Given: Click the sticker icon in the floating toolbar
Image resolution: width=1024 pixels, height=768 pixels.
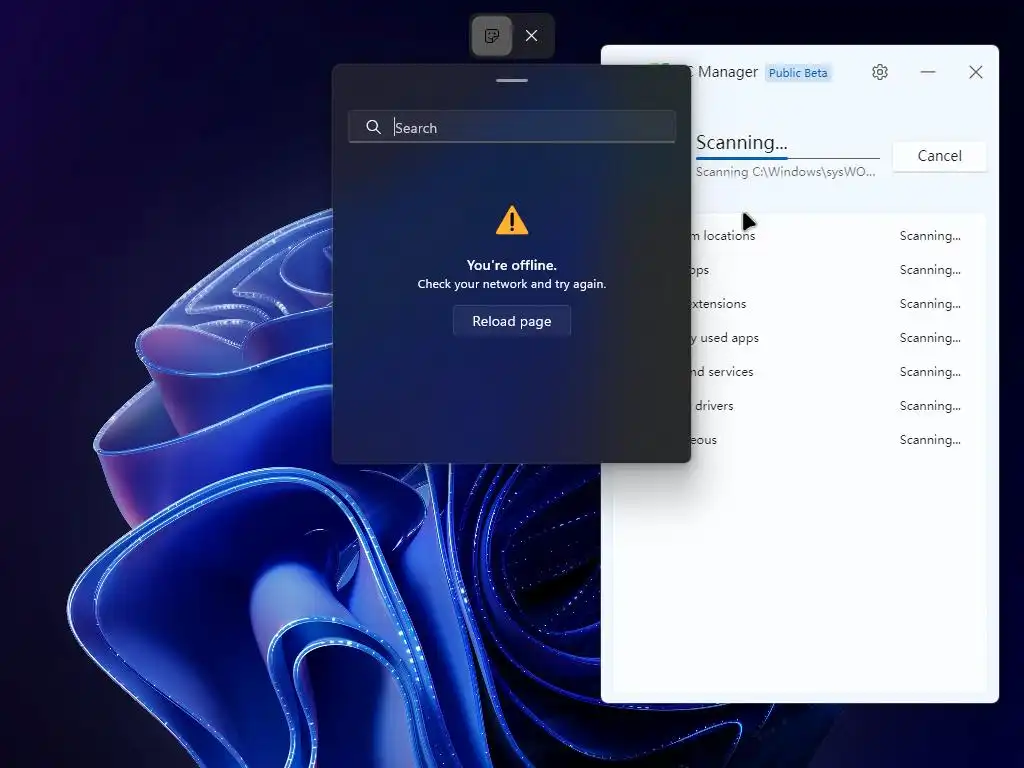Looking at the screenshot, I should [492, 36].
